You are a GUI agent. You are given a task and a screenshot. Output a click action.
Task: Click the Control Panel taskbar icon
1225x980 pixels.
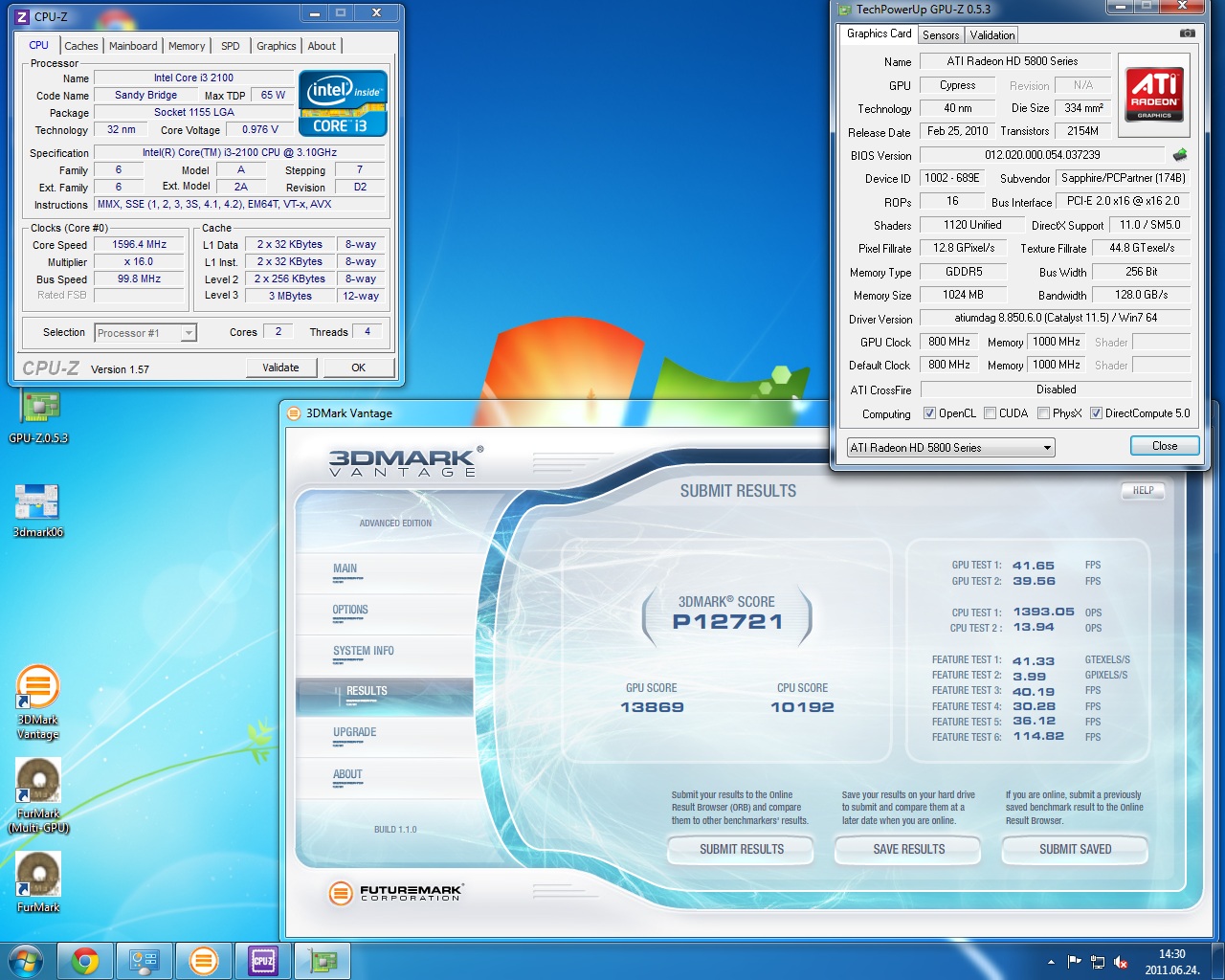click(x=145, y=961)
